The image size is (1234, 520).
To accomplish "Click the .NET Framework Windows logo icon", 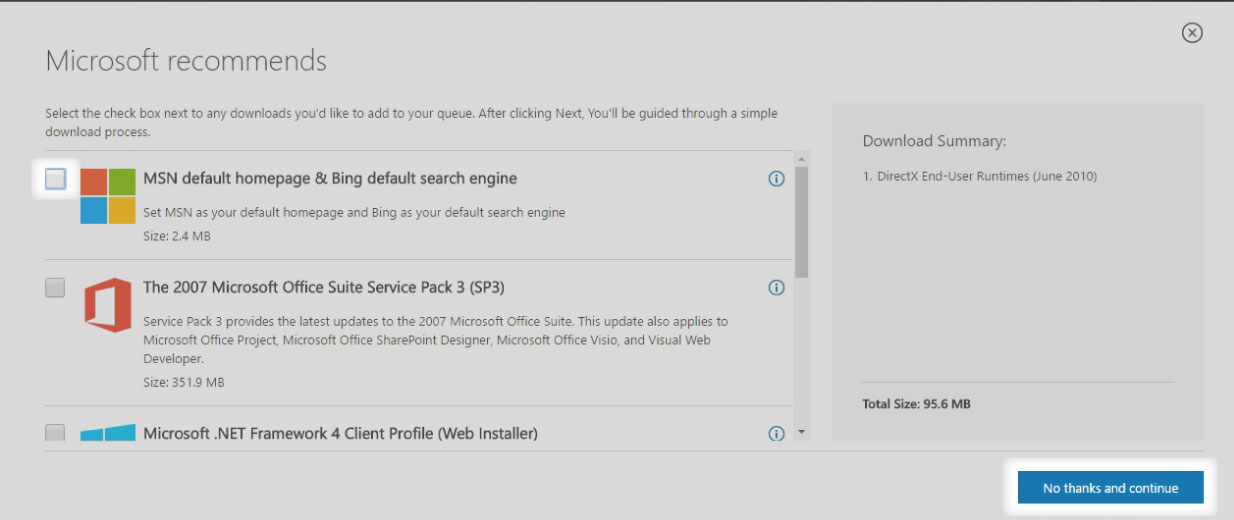I will pos(108,433).
